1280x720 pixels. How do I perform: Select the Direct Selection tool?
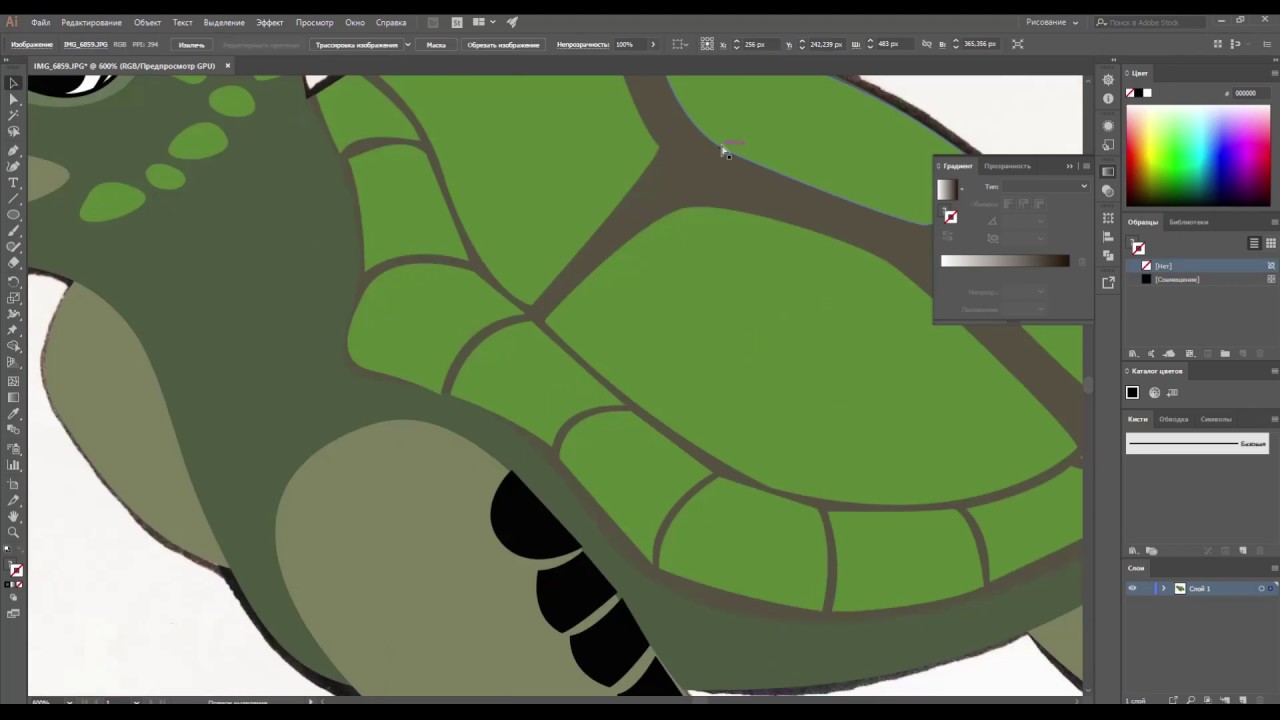[x=13, y=100]
